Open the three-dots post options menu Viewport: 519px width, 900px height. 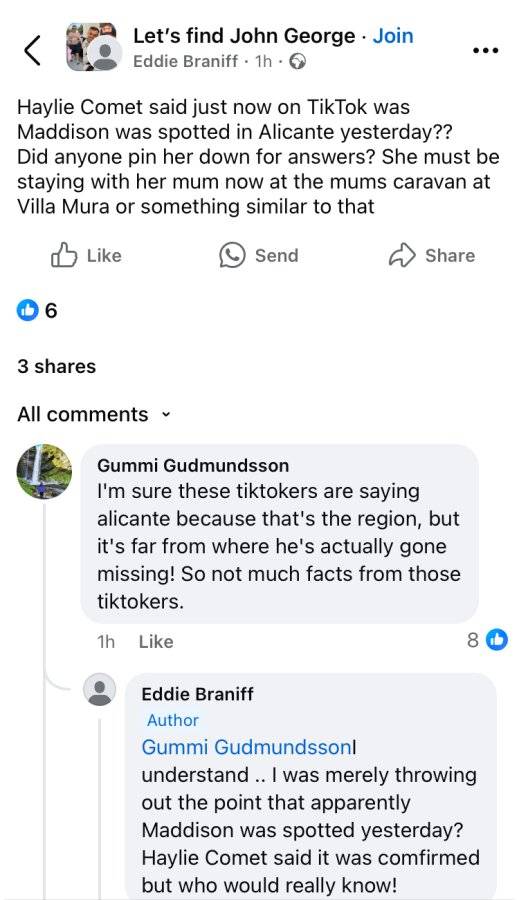[x=485, y=51]
